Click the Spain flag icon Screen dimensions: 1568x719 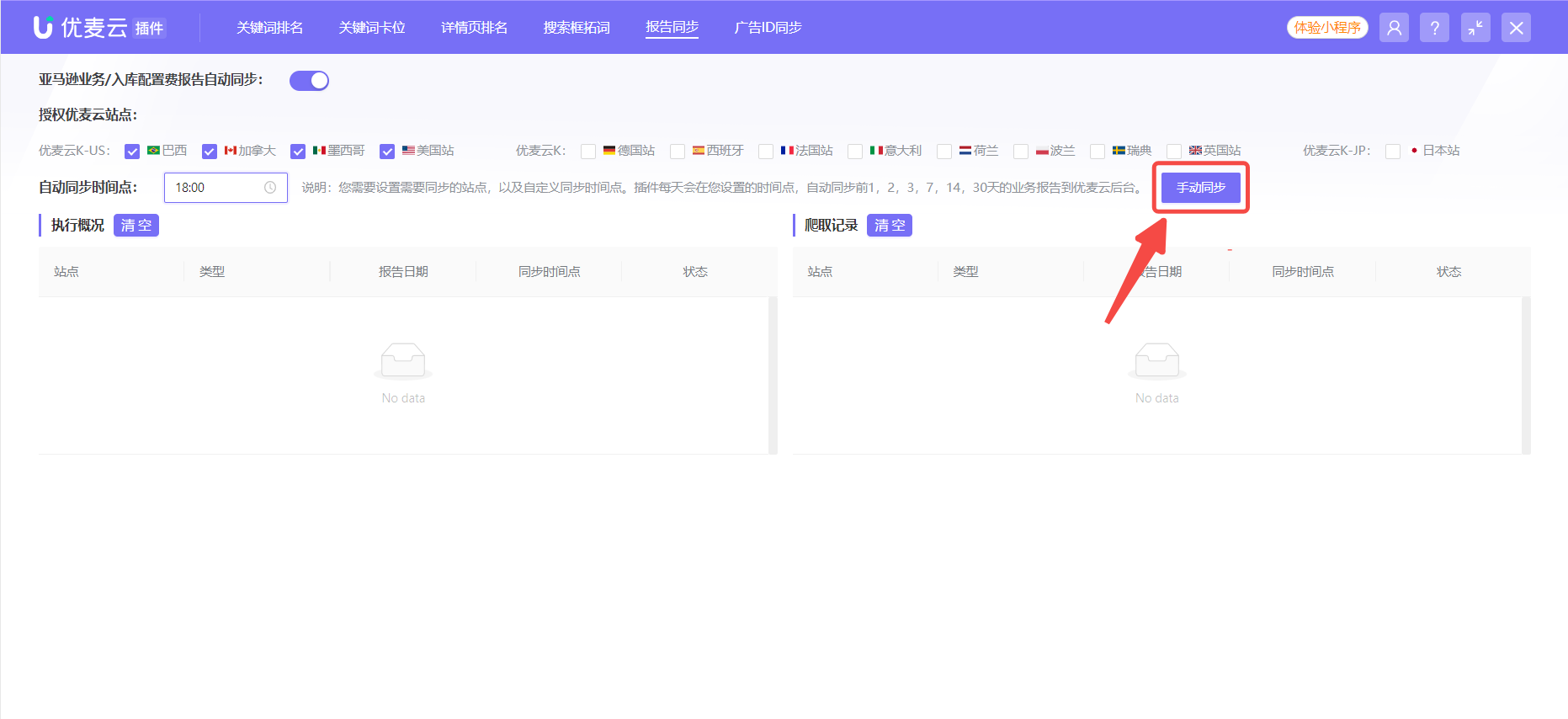[699, 151]
